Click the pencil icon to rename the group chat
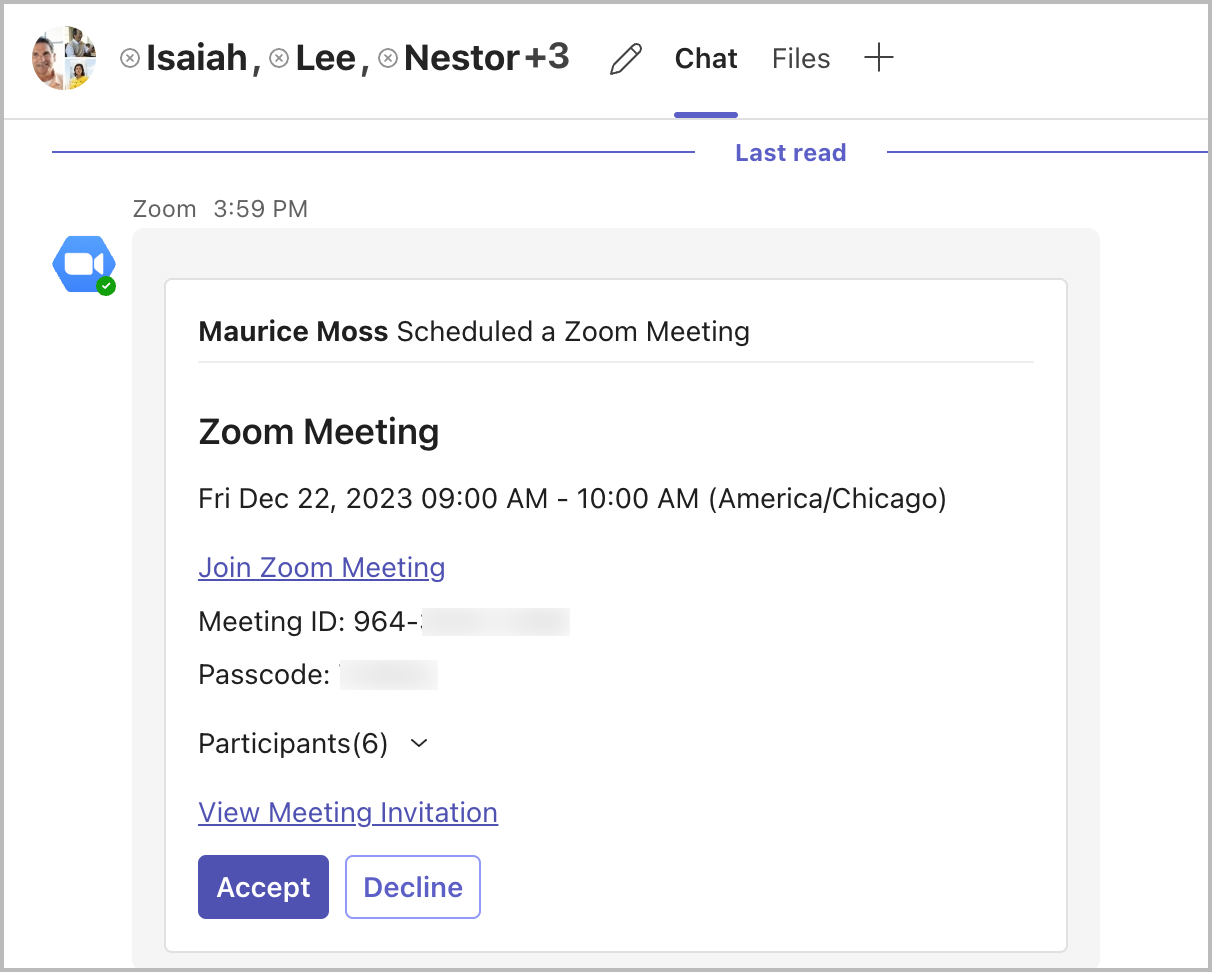 click(x=625, y=59)
